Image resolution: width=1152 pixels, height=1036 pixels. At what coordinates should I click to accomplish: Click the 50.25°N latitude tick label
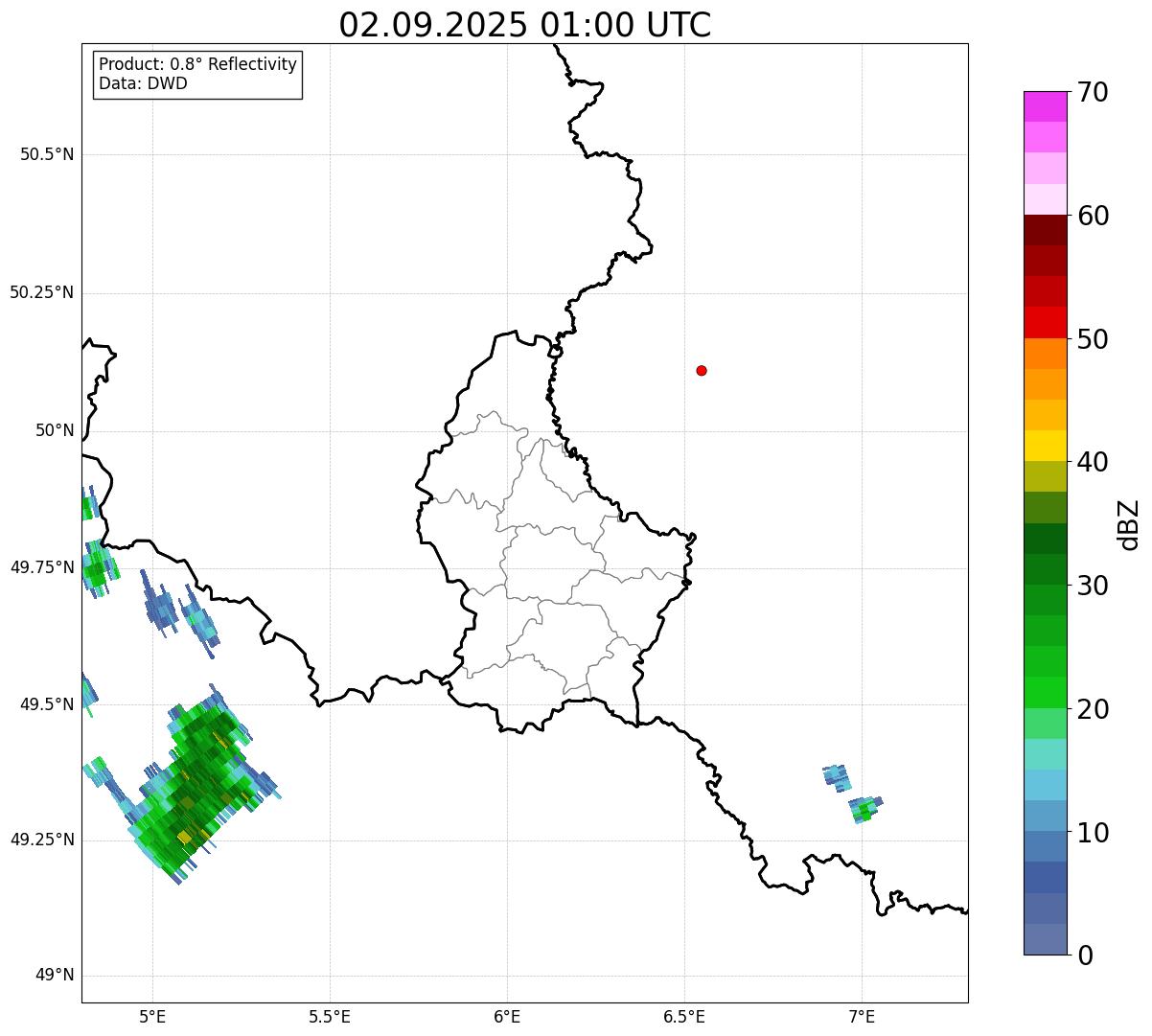[41, 292]
